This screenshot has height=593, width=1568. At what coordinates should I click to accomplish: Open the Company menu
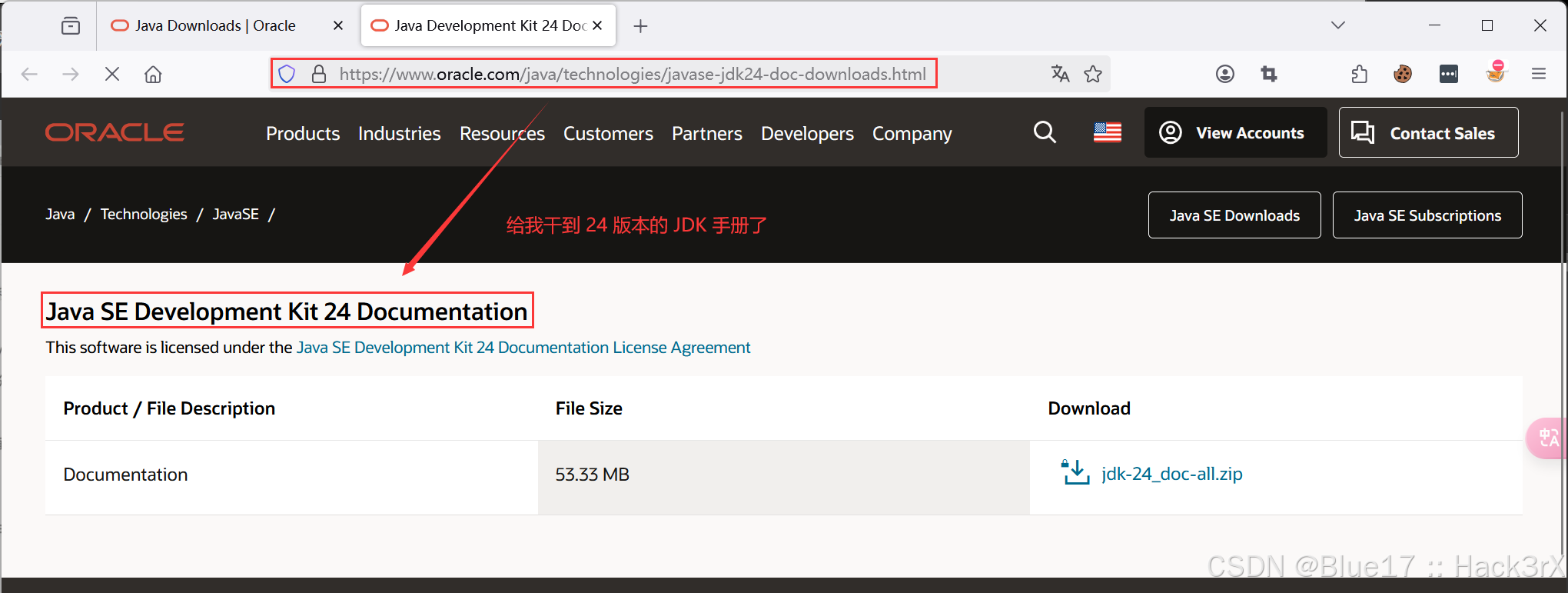pos(912,134)
